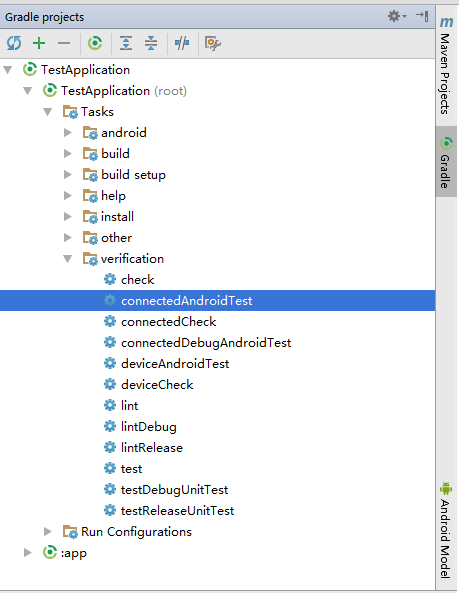The image size is (459, 595).
Task: Click gear icon beside testDebugUnitTest
Action: tap(110, 490)
